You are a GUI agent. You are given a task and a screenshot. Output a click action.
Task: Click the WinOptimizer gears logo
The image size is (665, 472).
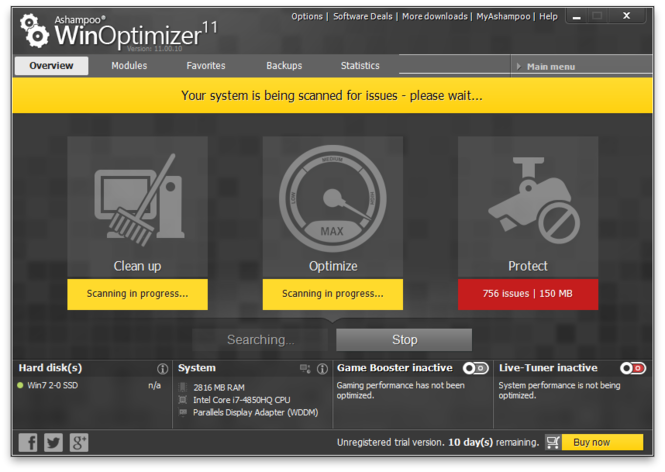34,31
